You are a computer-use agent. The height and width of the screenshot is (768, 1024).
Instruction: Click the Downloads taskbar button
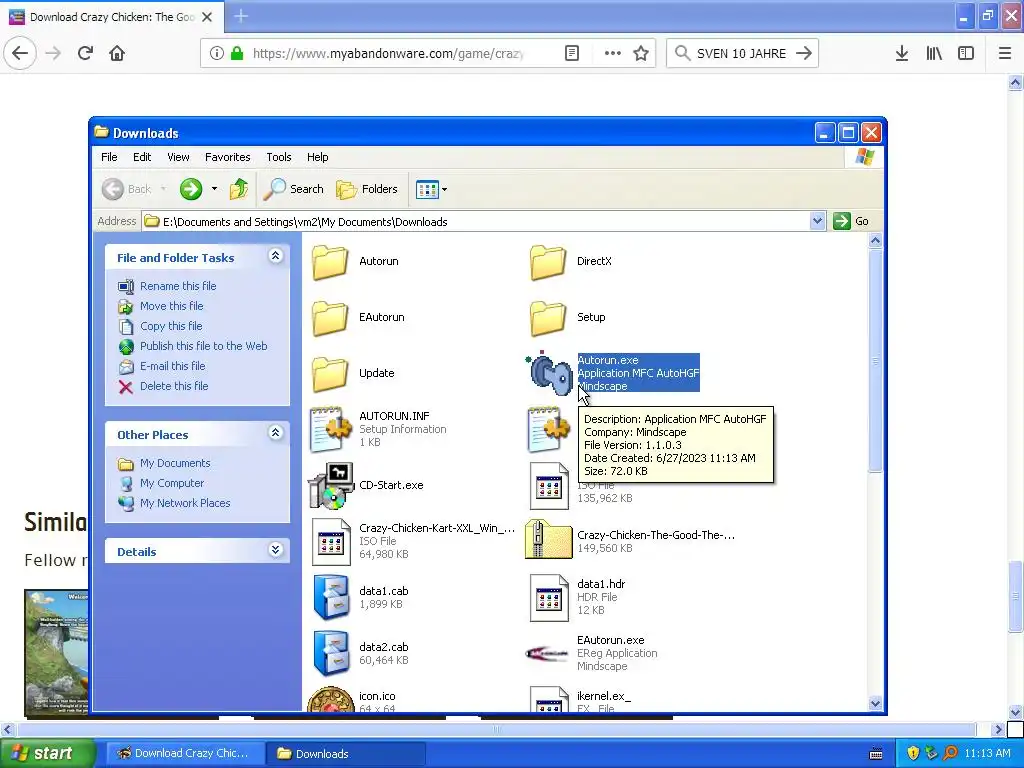(x=346, y=753)
